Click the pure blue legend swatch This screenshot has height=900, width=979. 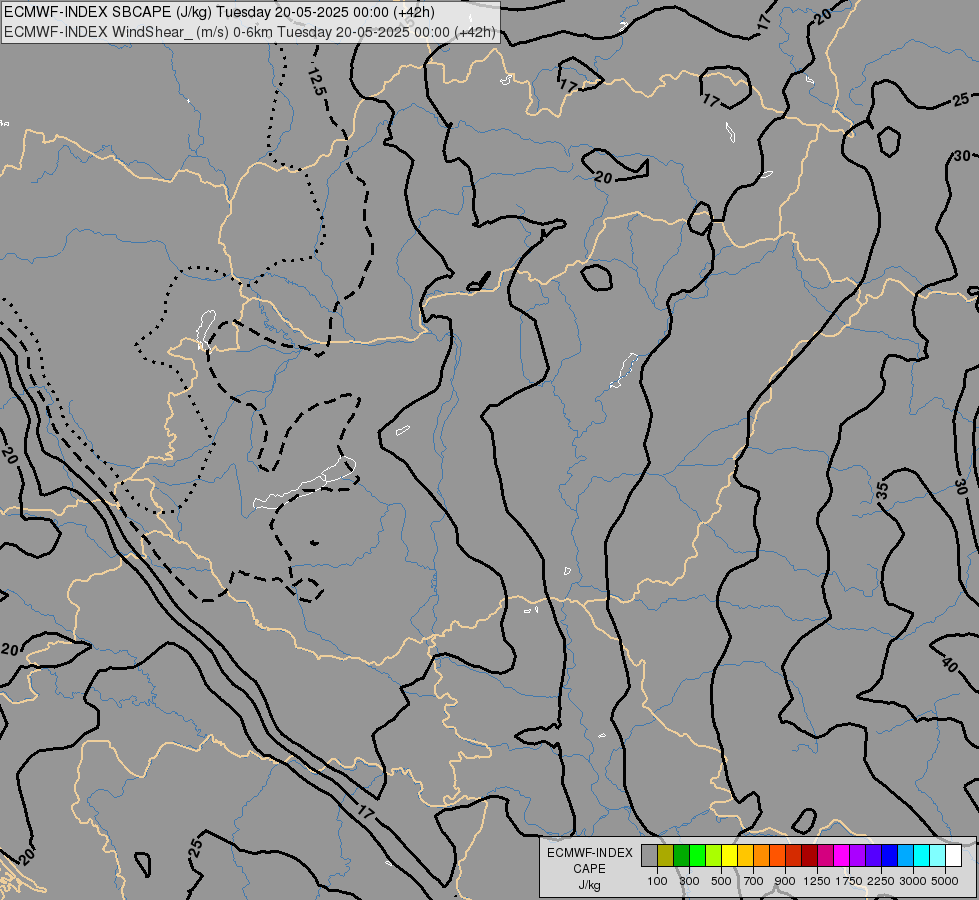pyautogui.click(x=890, y=856)
